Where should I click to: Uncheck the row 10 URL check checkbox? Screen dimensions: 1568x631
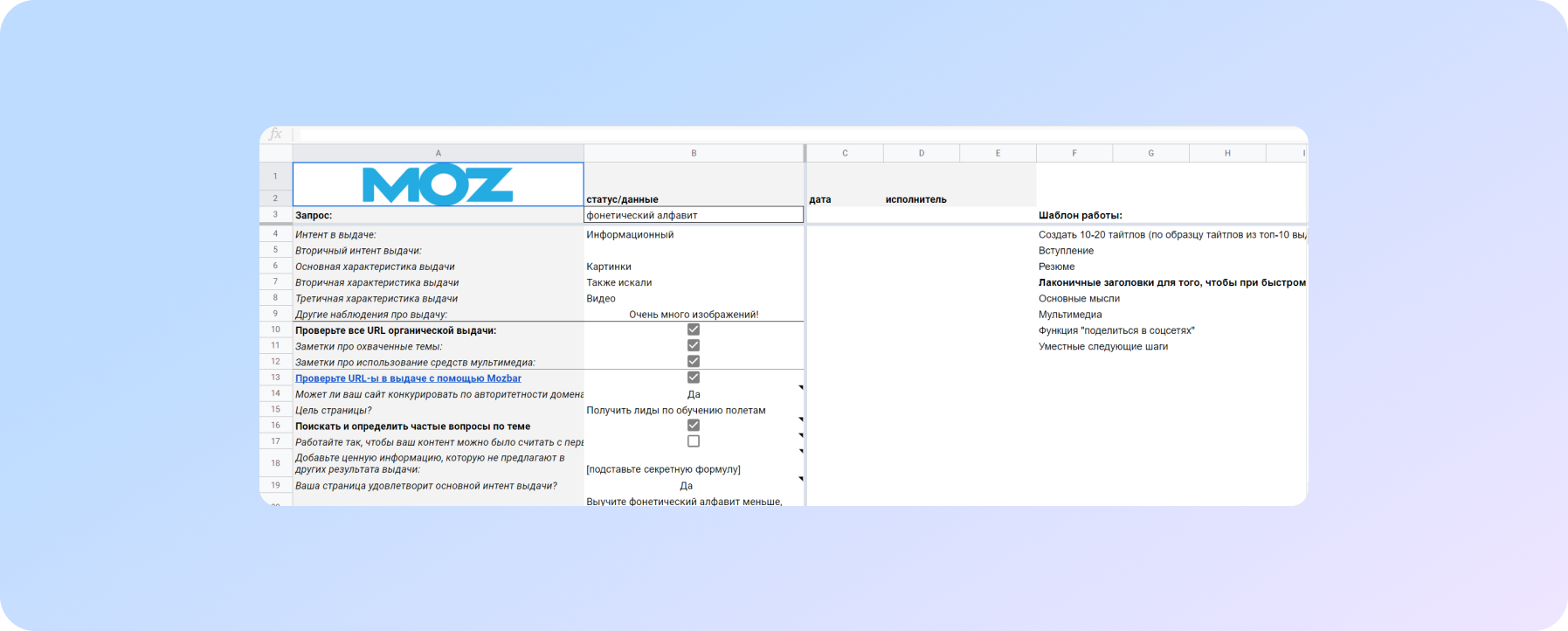693,329
